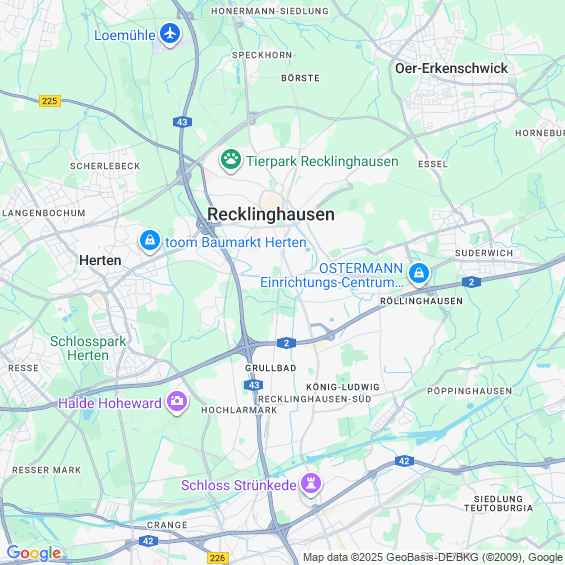Click the 43 highway shield below Grullbad
Image resolution: width=565 pixels, height=565 pixels.
254,385
